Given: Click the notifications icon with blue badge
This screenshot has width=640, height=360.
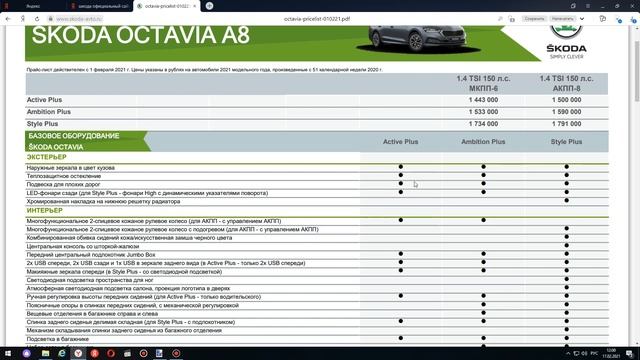Looking at the screenshot, I should click(x=619, y=19).
